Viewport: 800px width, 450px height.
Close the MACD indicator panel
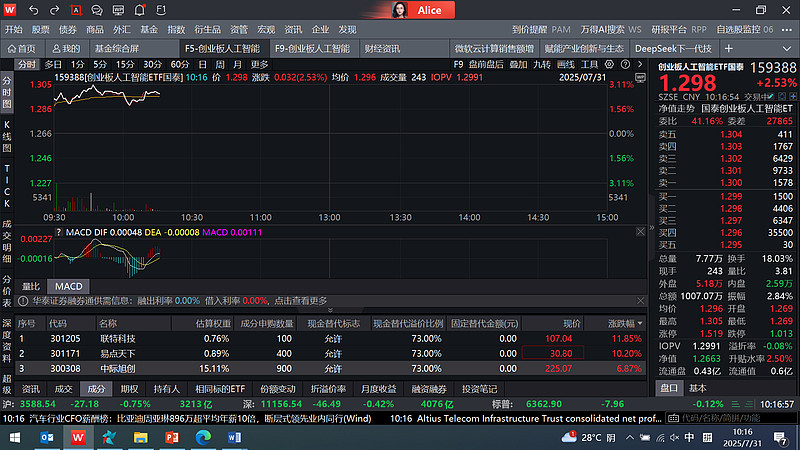(x=640, y=232)
